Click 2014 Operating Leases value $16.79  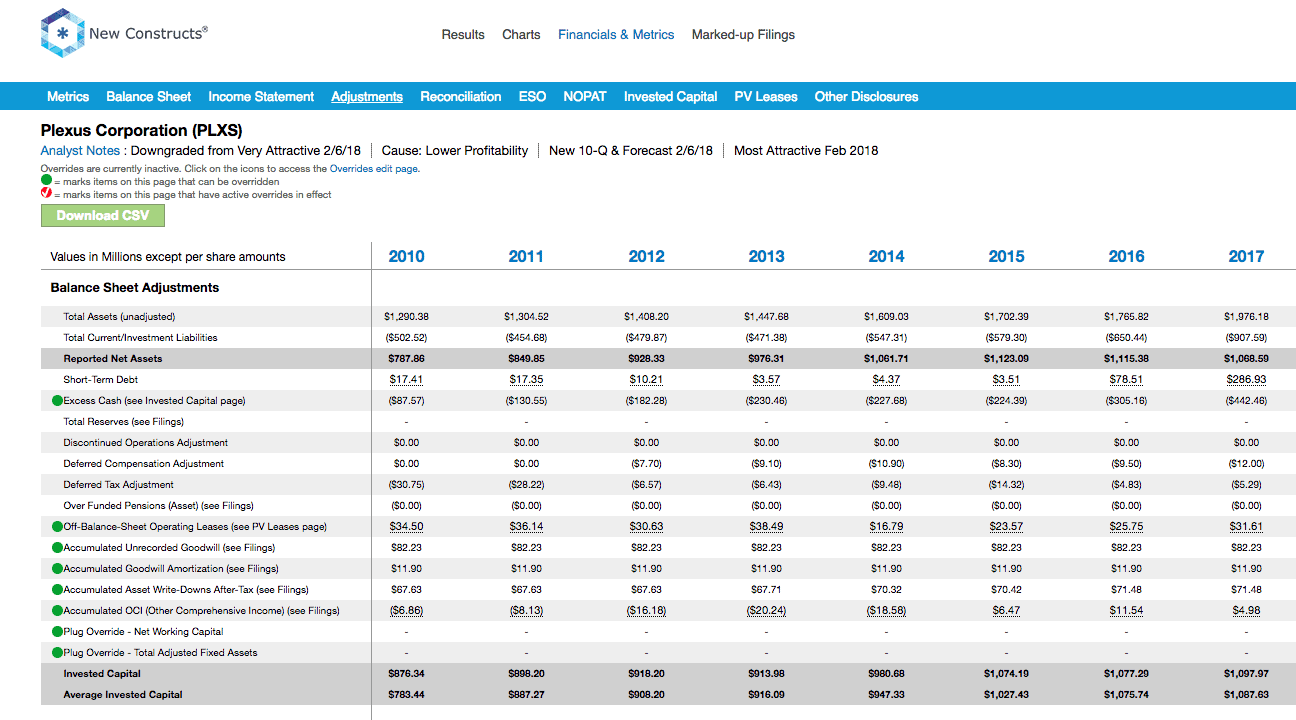pos(886,527)
